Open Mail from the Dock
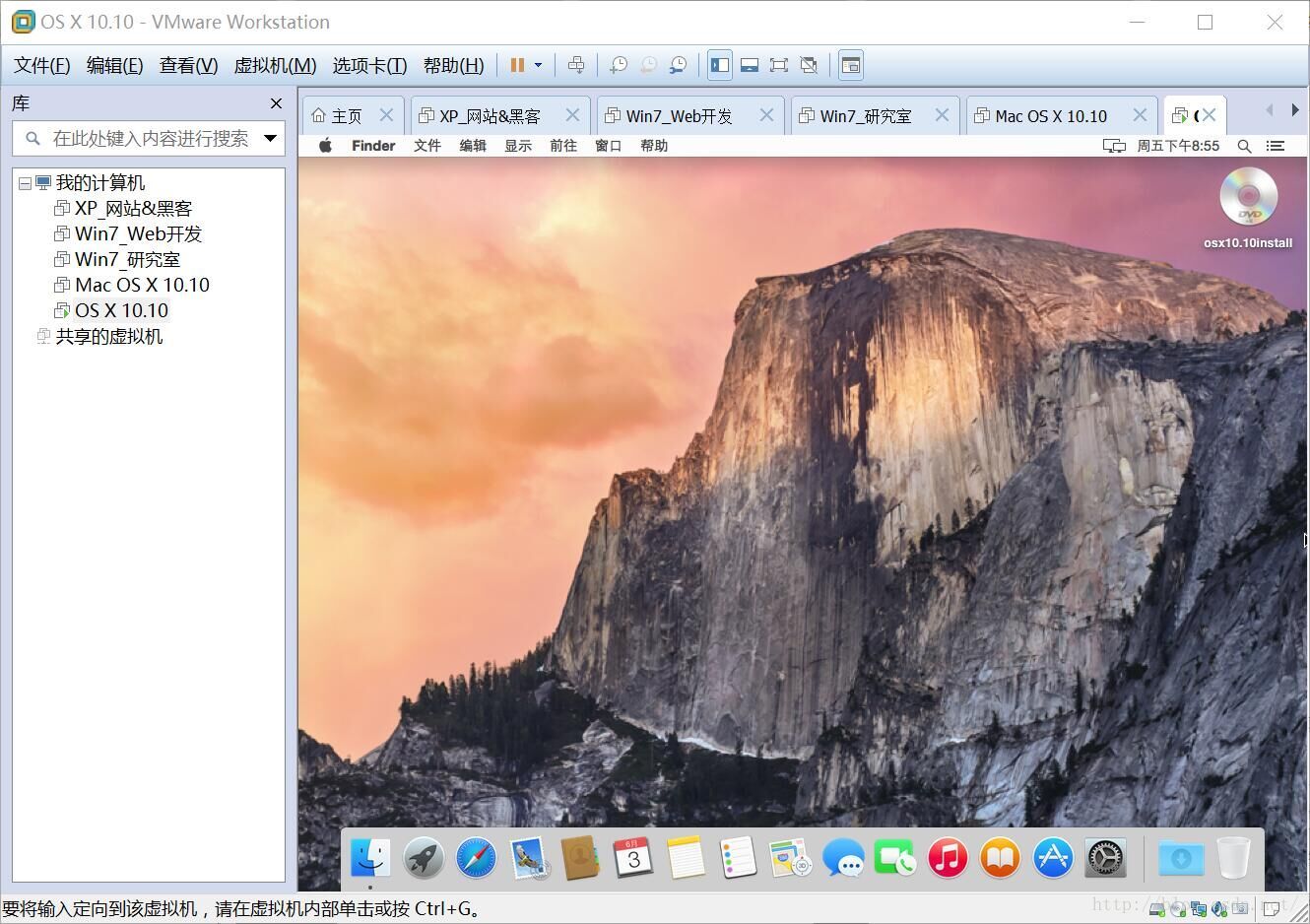The width and height of the screenshot is (1310, 924). pos(529,858)
